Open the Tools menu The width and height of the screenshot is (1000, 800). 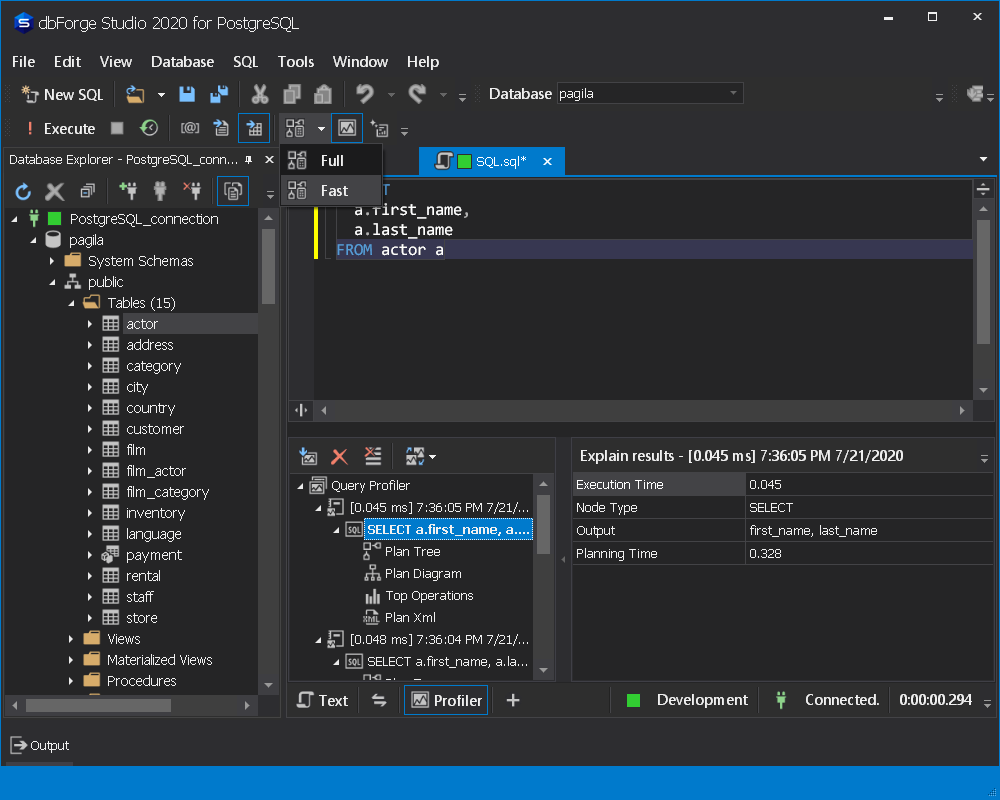tap(295, 62)
